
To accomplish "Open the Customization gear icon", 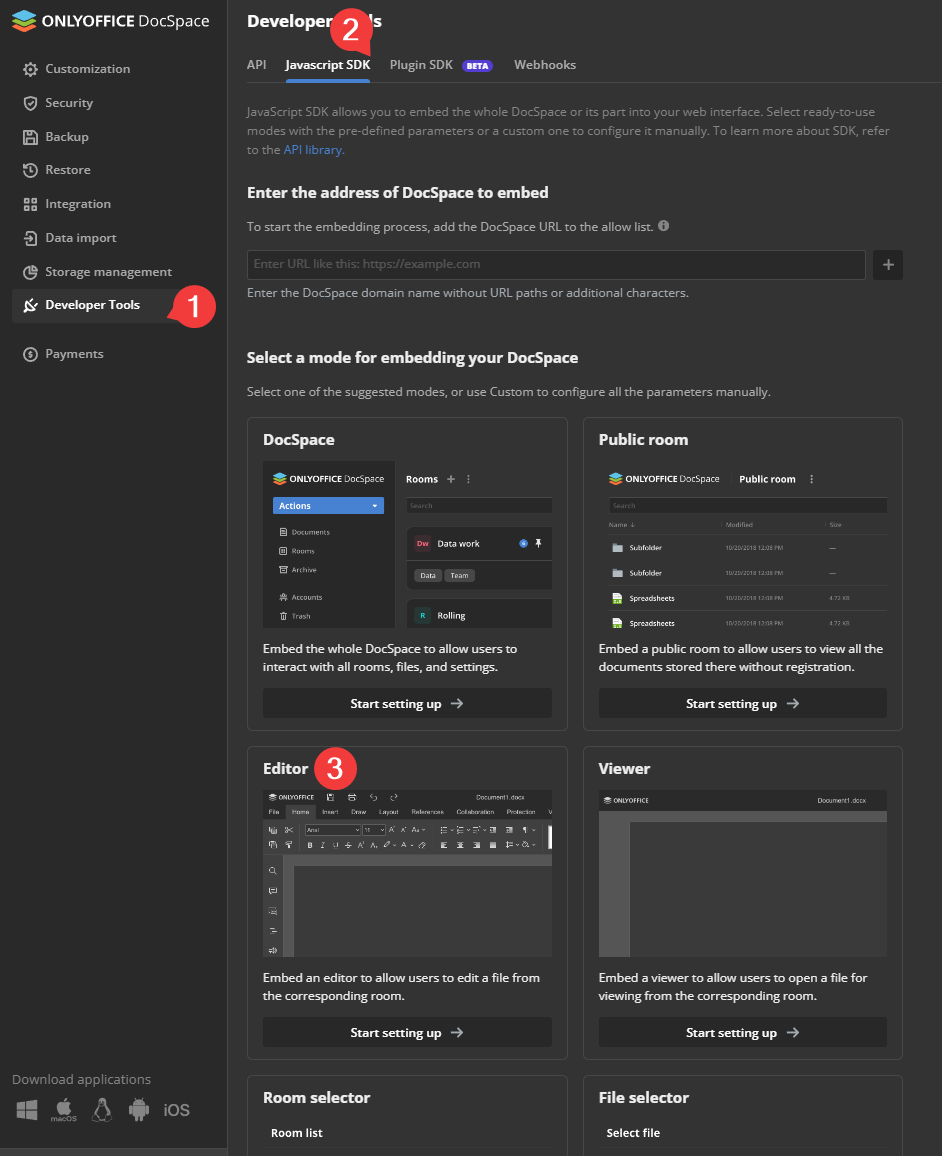I will pos(30,69).
